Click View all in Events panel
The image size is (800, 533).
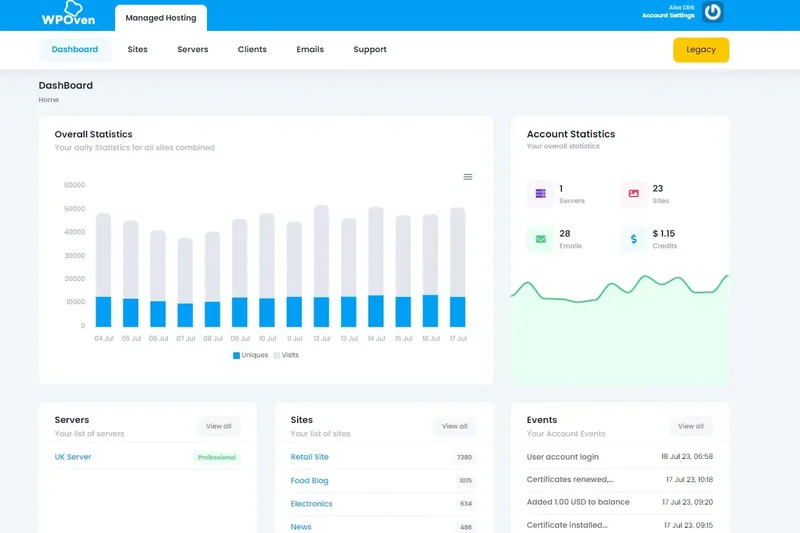click(690, 426)
